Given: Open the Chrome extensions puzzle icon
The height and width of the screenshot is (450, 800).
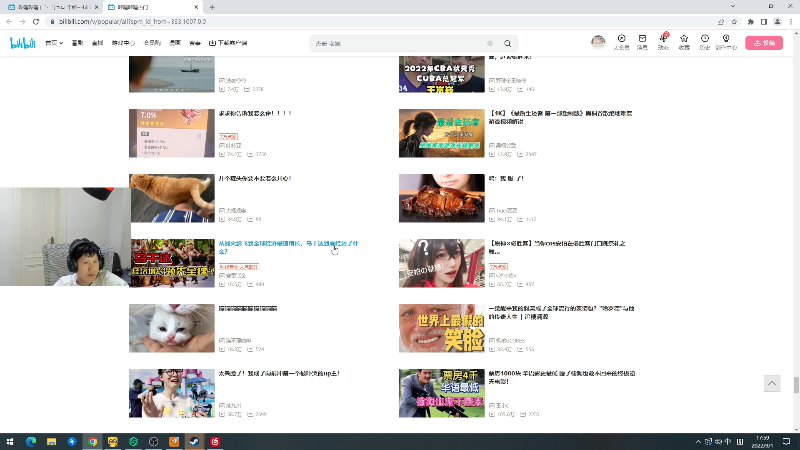Looking at the screenshot, I should 751,21.
